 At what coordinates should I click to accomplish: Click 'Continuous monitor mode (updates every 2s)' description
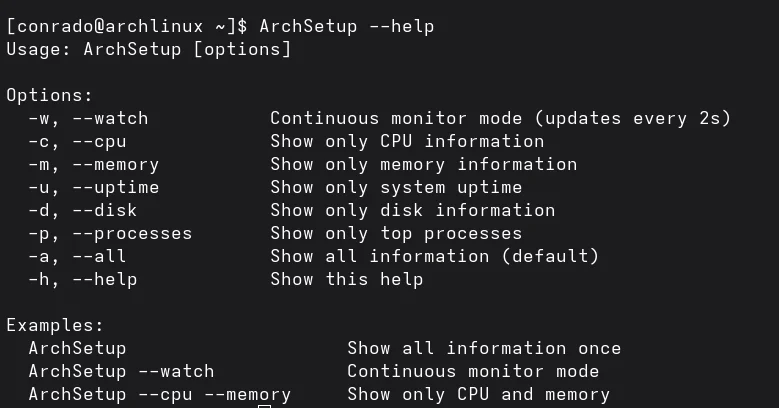(x=500, y=118)
